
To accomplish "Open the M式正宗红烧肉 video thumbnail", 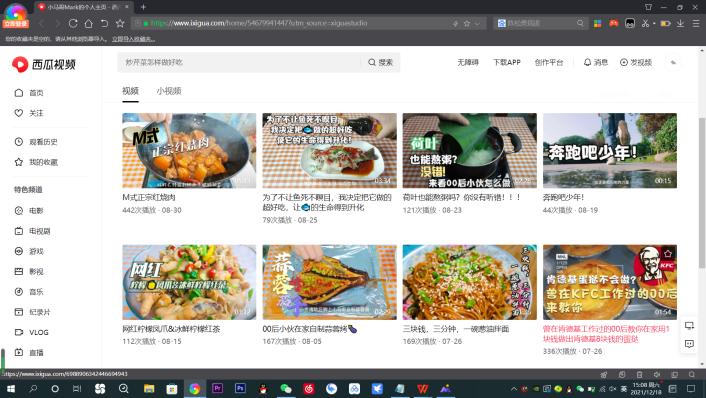I will point(189,150).
